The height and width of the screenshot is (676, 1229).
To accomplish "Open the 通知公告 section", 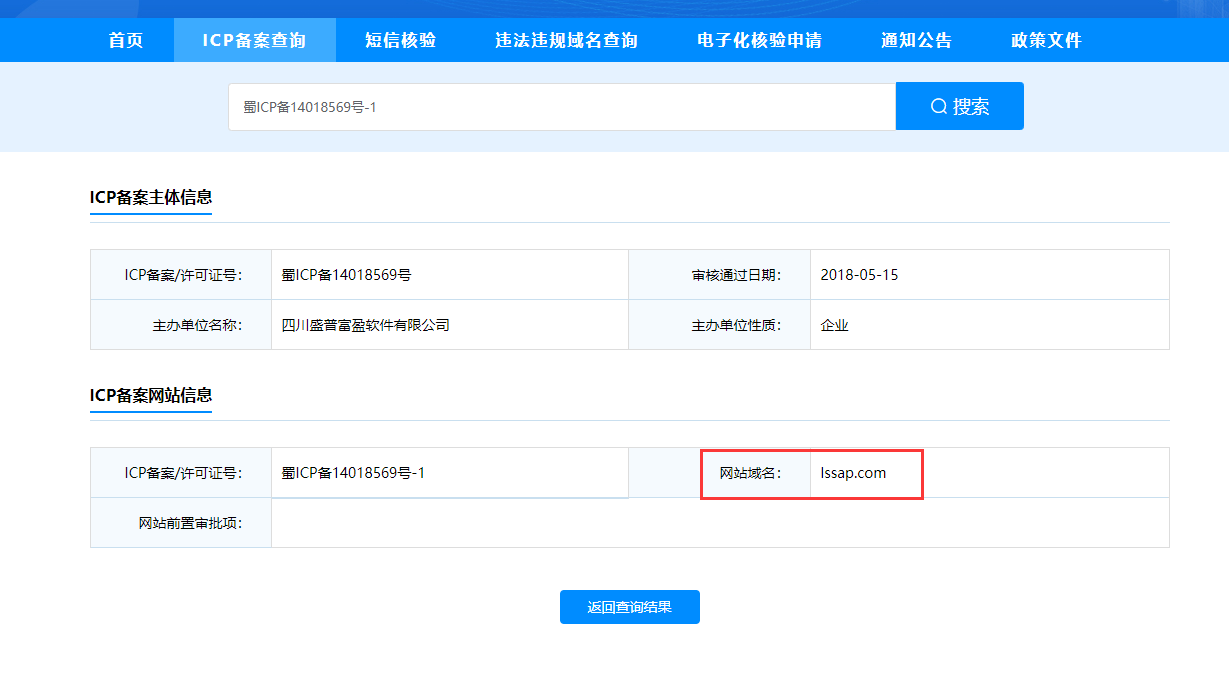I will [x=916, y=41].
